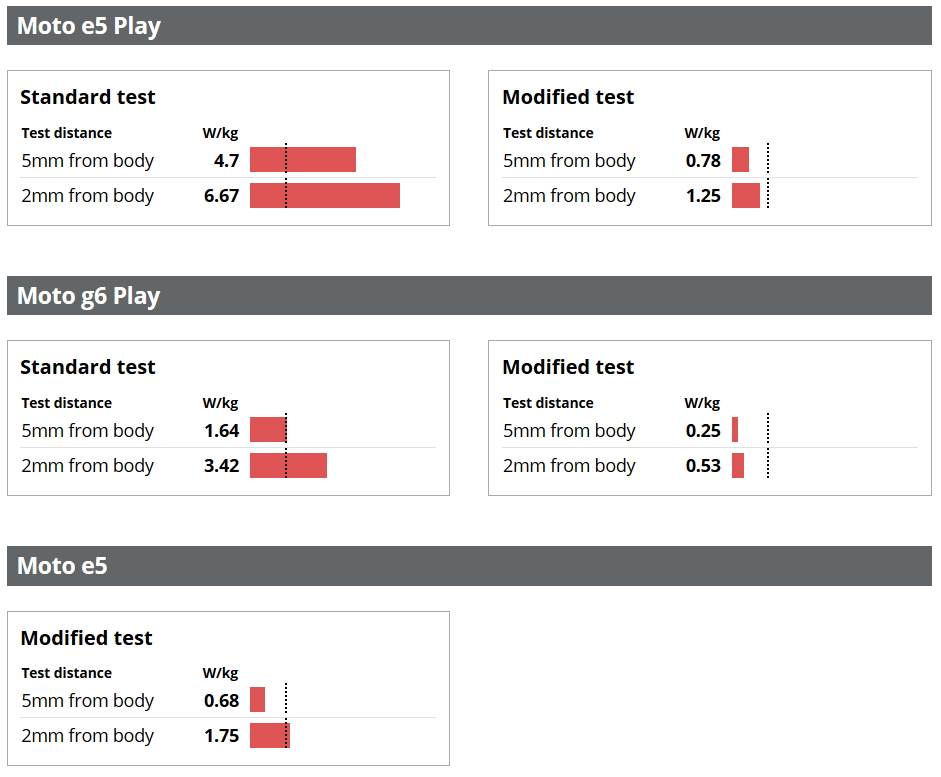Image resolution: width=941 pixels, height=777 pixels.
Task: Click the 0.53 W/kg value
Action: (x=703, y=466)
